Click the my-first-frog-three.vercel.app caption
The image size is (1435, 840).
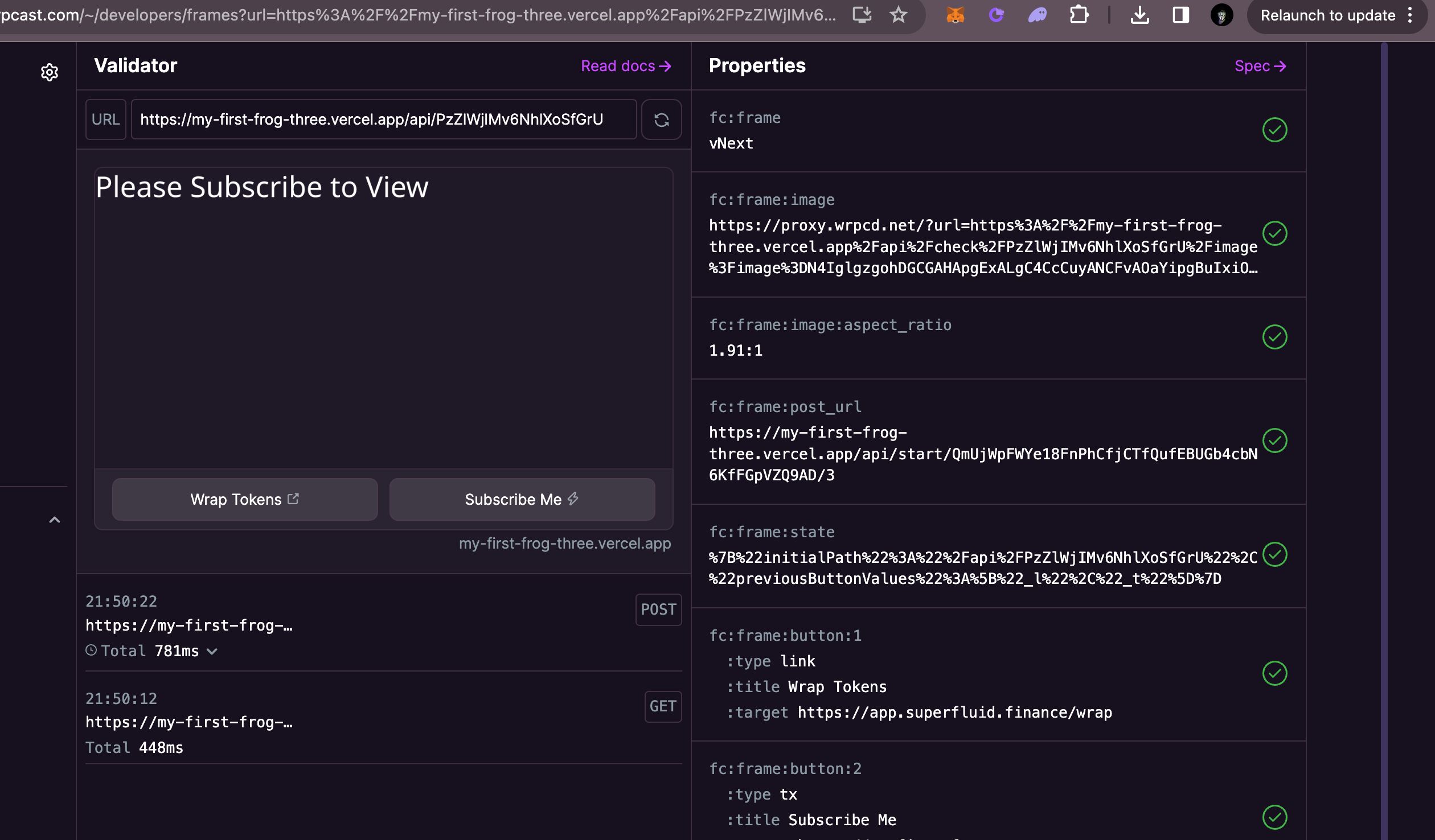tap(565, 543)
